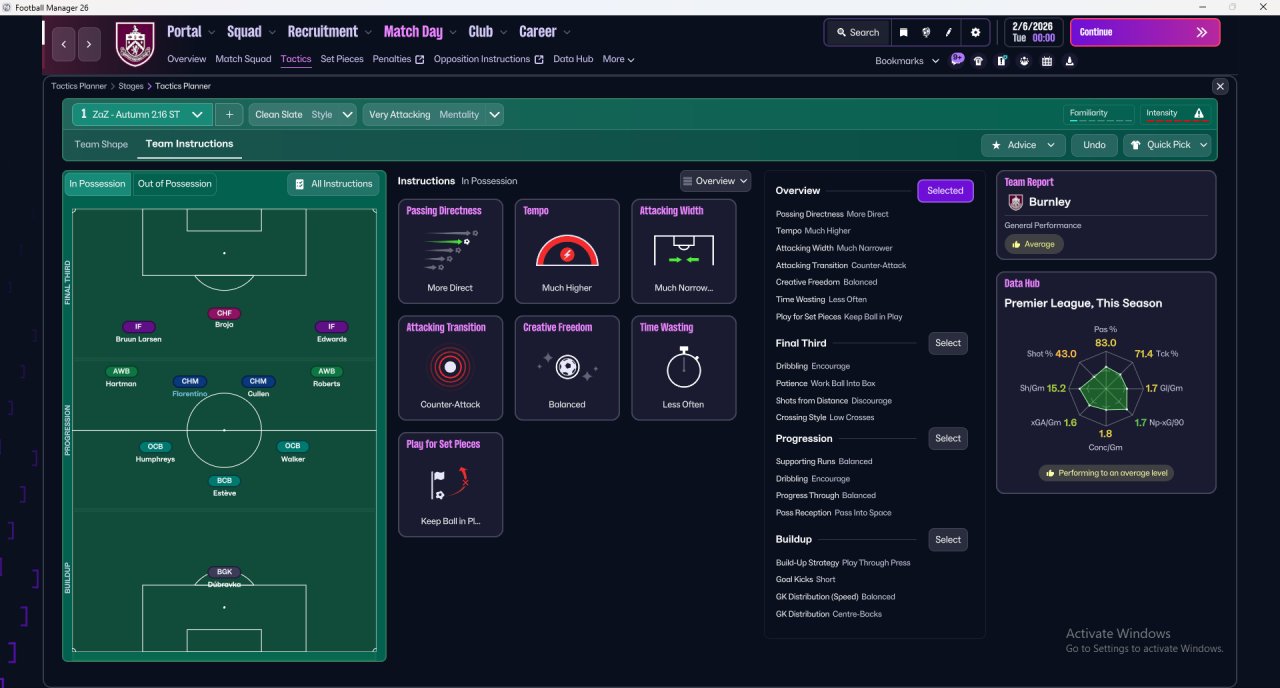Expand the Bookmarks dropdown
The image size is (1280, 688).
tap(907, 61)
